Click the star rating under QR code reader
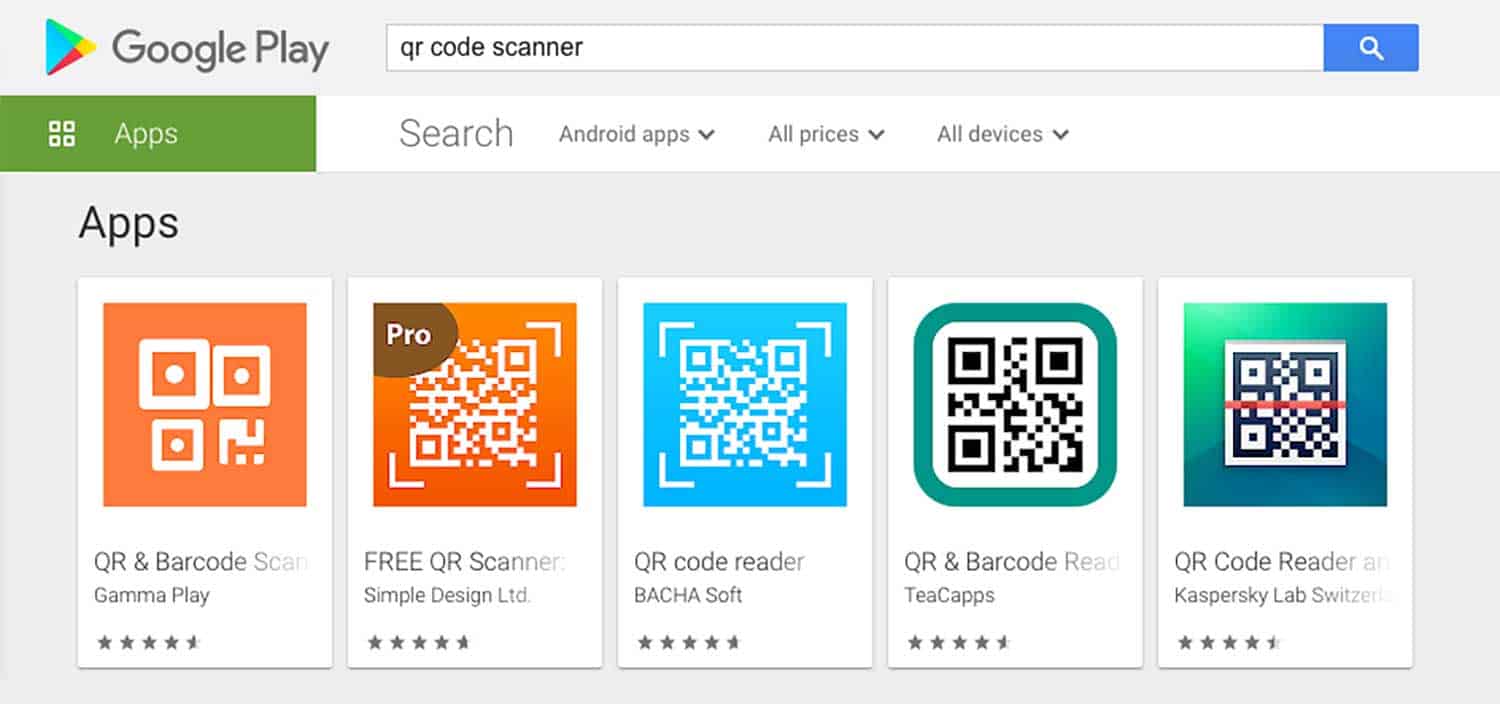The width and height of the screenshot is (1500, 704). tap(690, 641)
